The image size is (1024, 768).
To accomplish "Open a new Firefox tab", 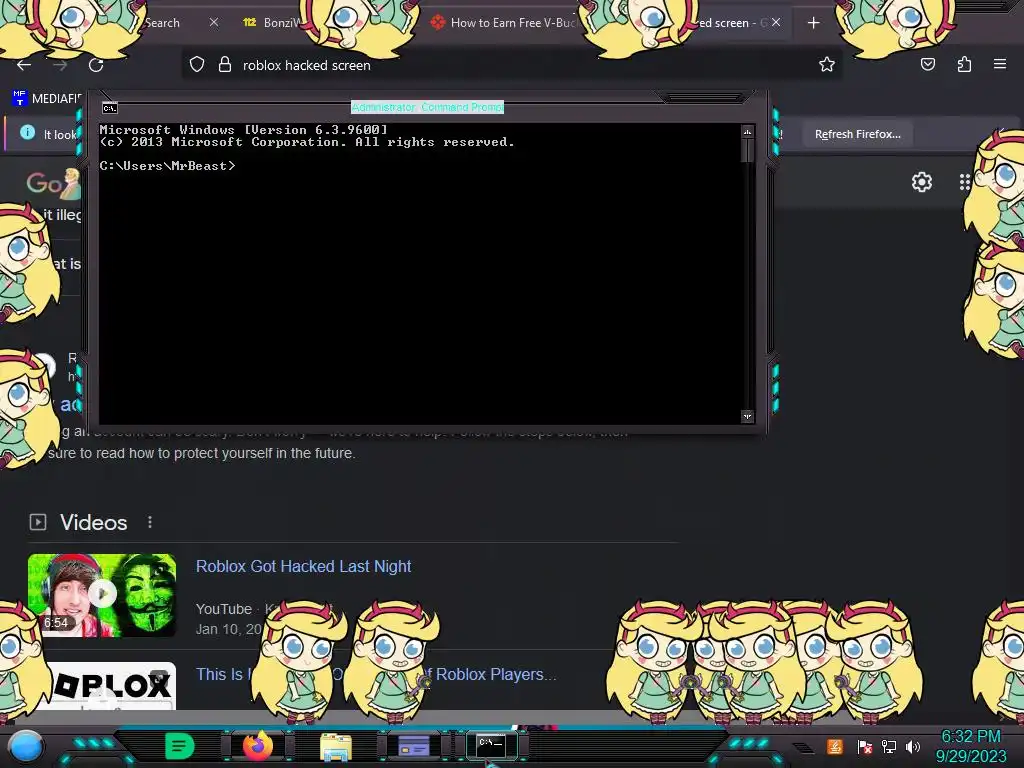I will [813, 23].
